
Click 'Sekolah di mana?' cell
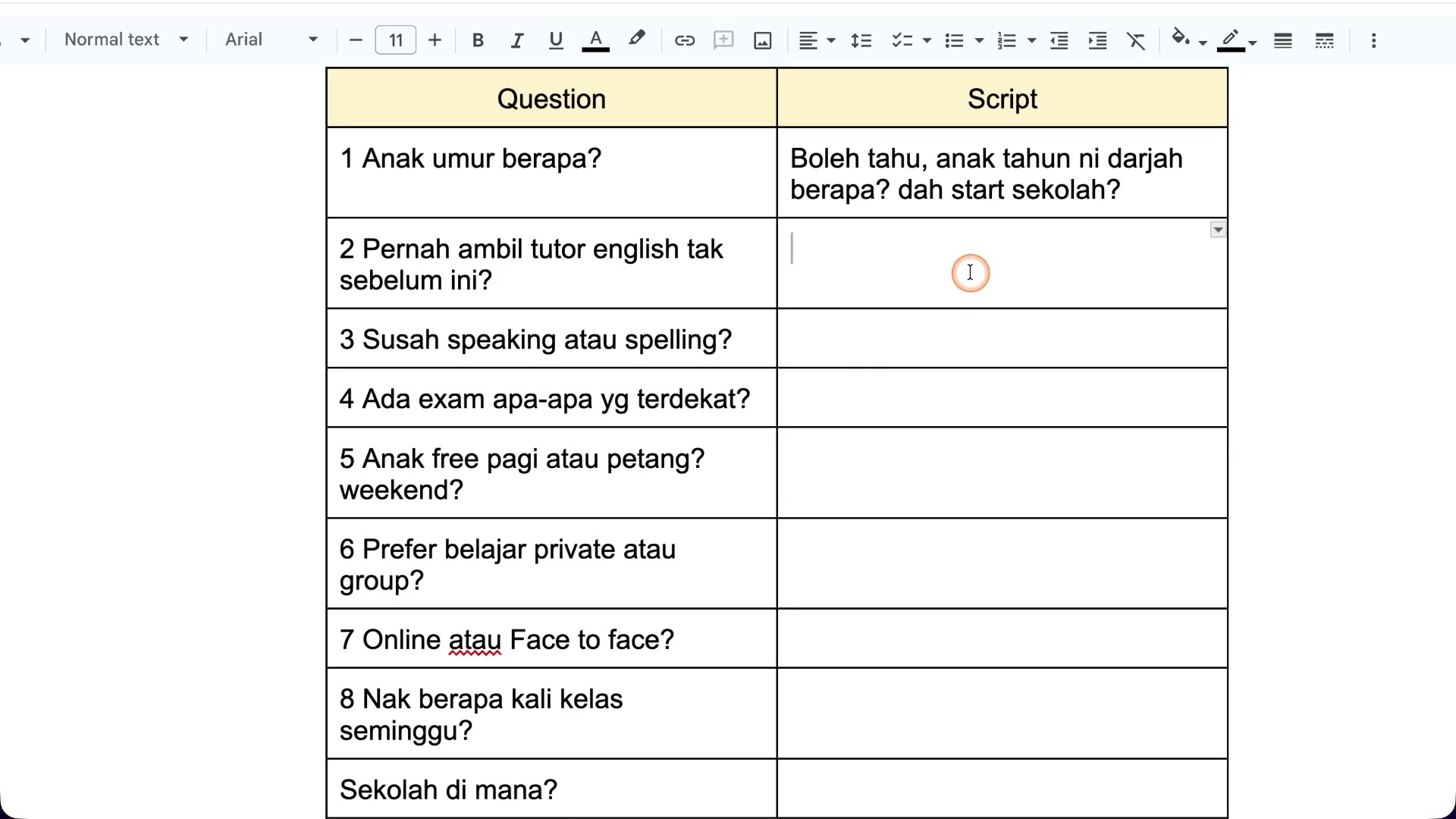pos(551,789)
